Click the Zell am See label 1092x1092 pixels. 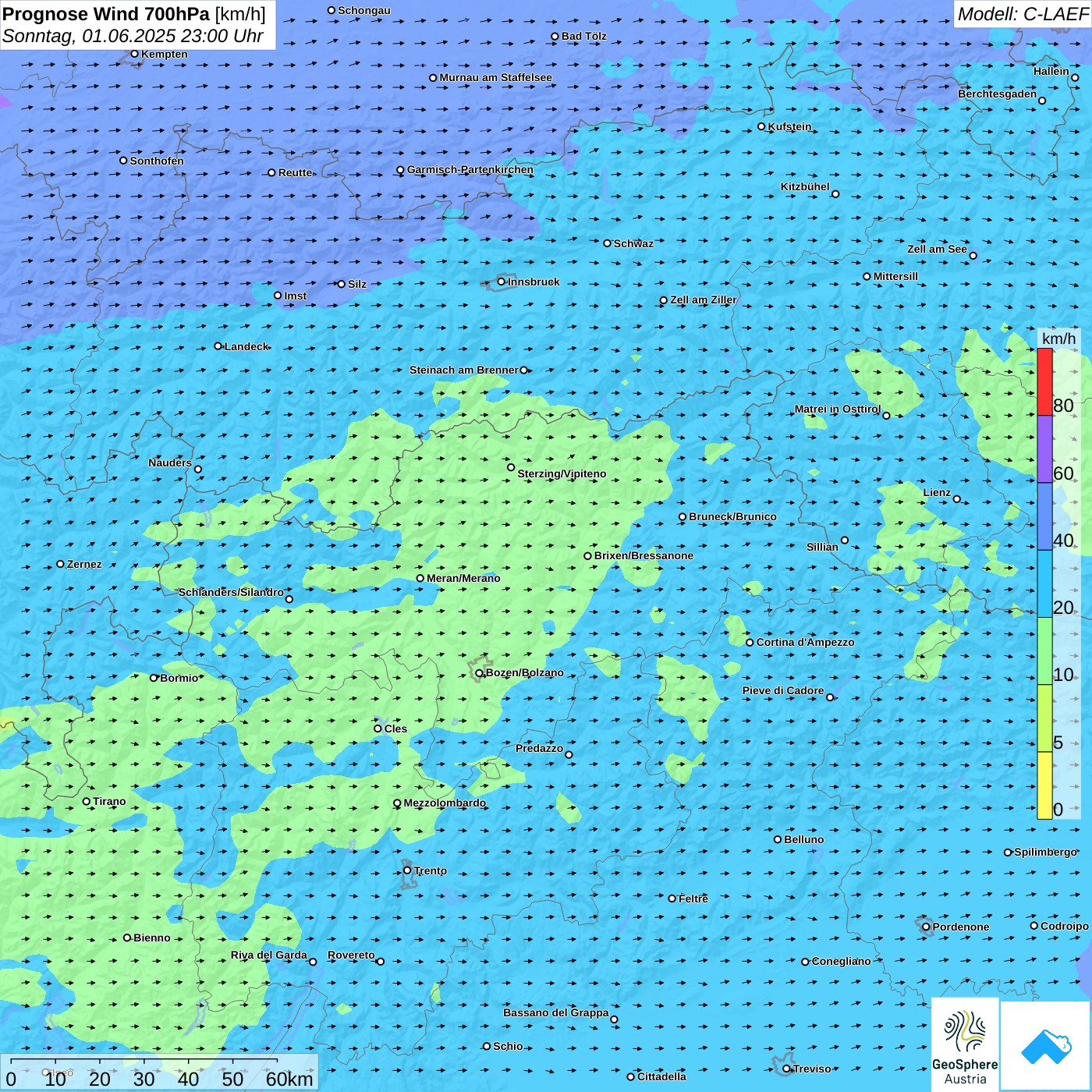(937, 249)
